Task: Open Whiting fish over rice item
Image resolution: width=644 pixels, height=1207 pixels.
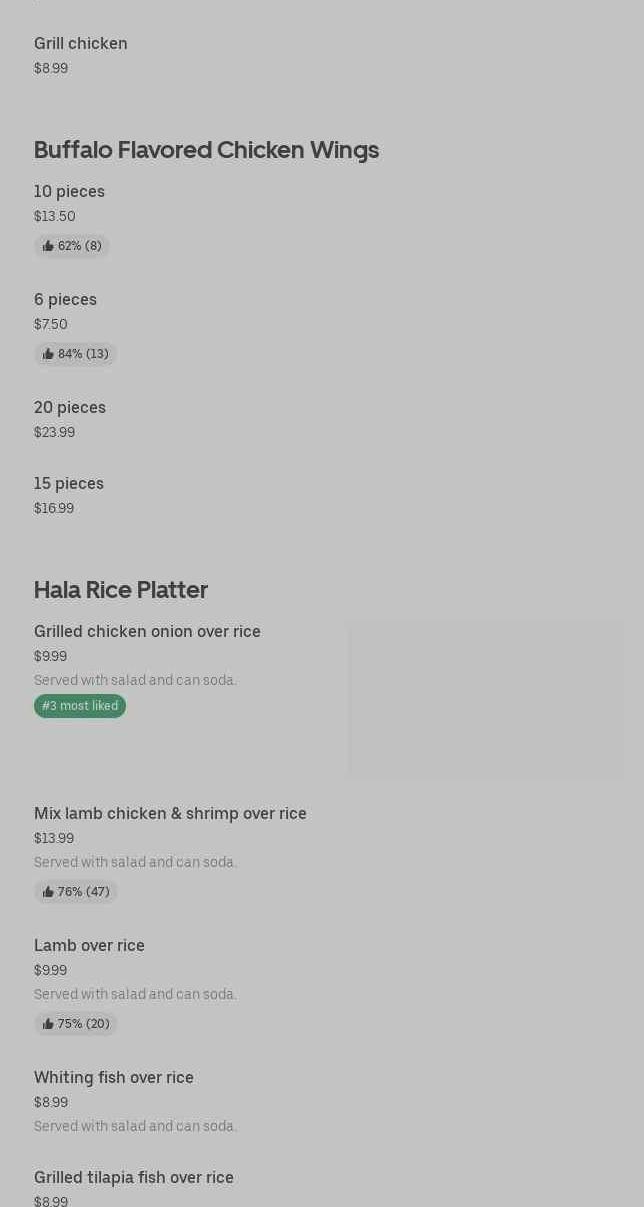Action: coord(114,1078)
